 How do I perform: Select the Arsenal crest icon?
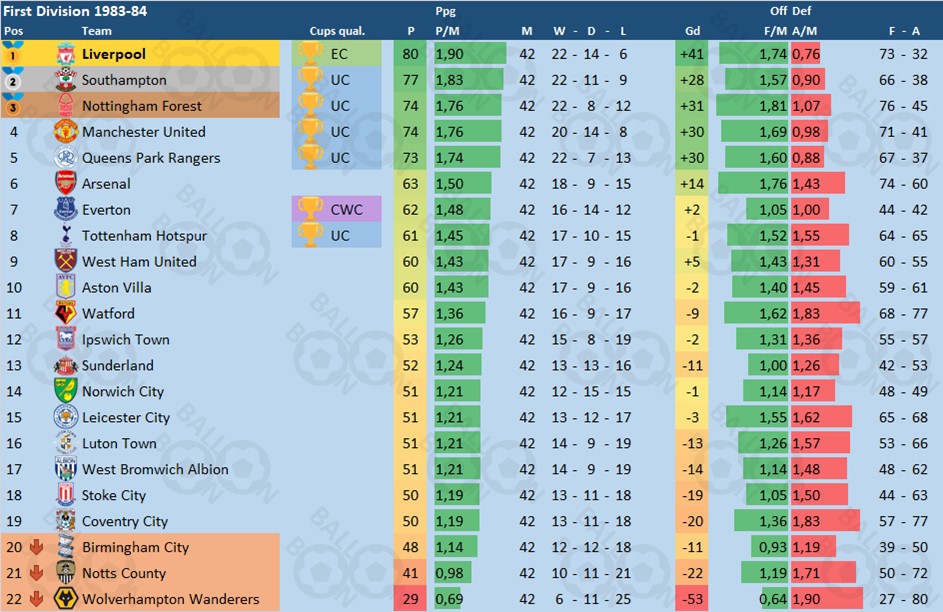66,183
